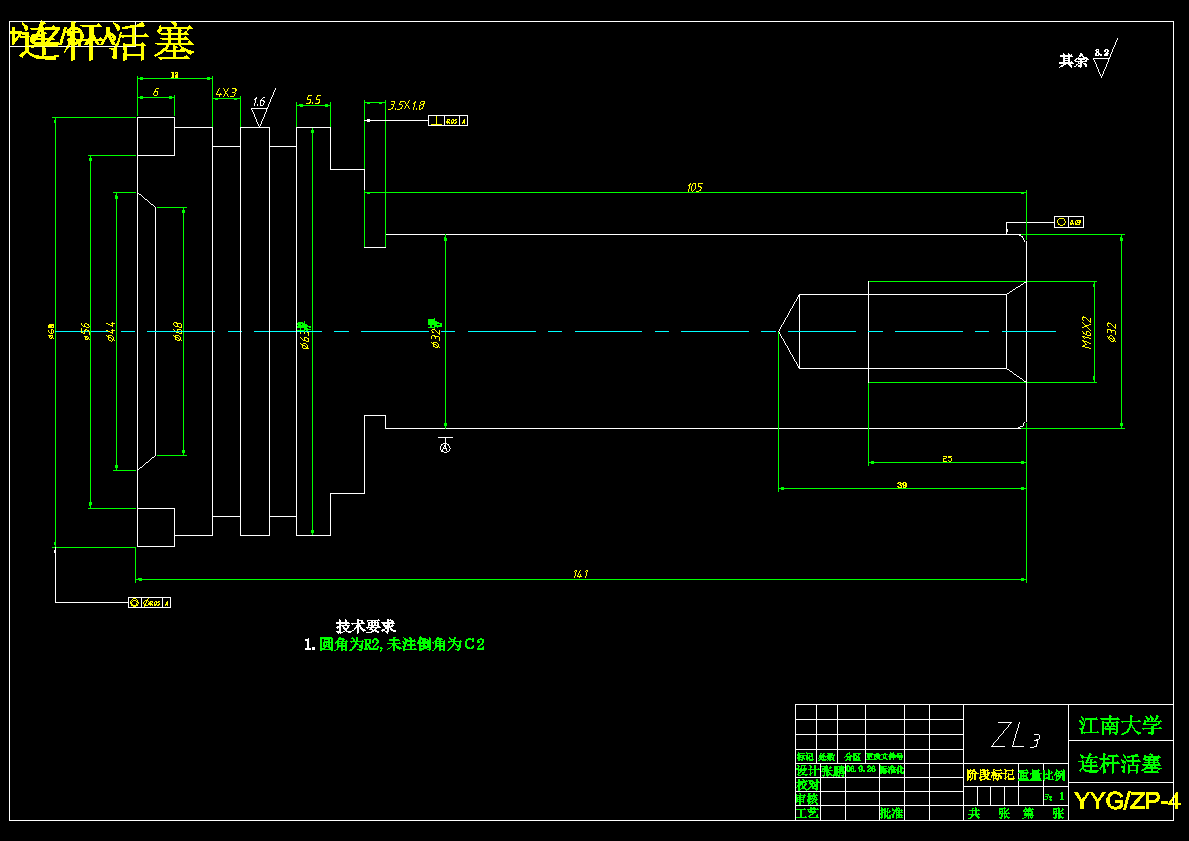
Task: Select the 25 thread depth dimension
Action: tap(947, 459)
